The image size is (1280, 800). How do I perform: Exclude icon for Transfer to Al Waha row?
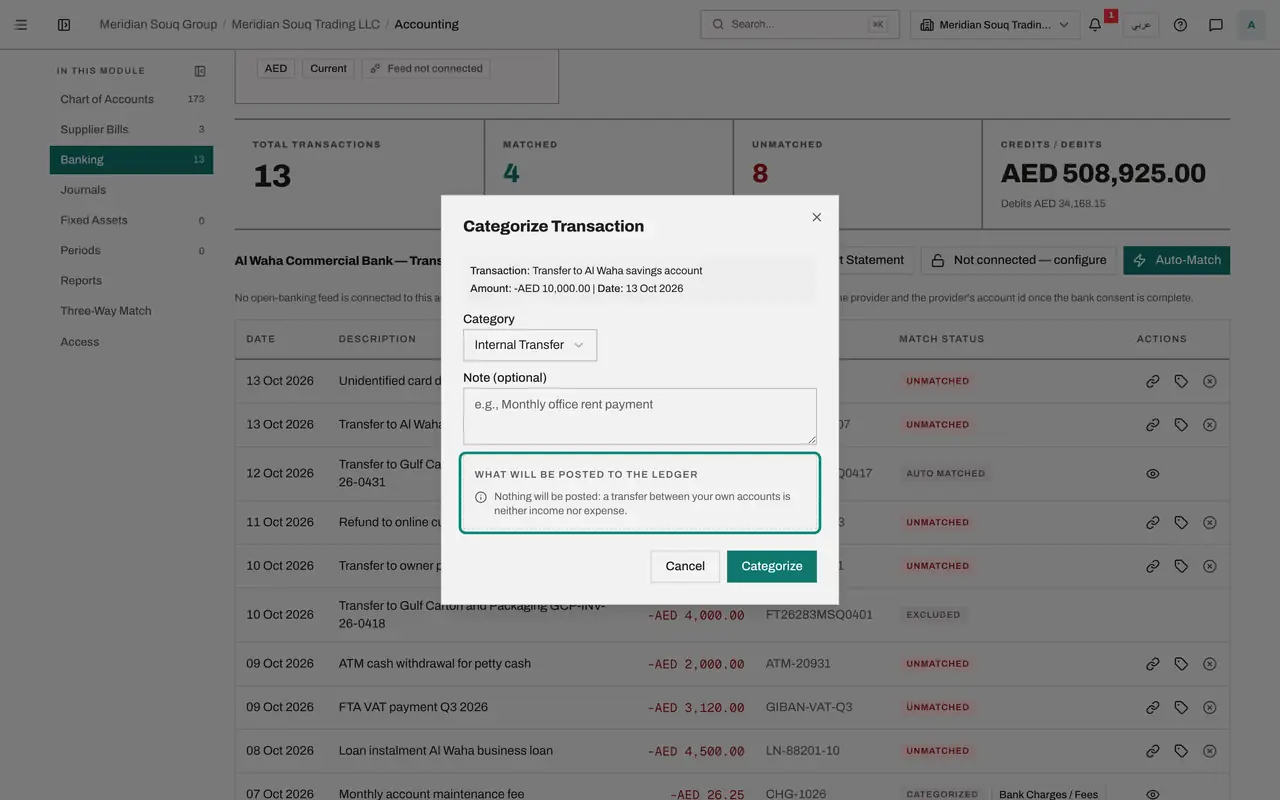pyautogui.click(x=1210, y=425)
